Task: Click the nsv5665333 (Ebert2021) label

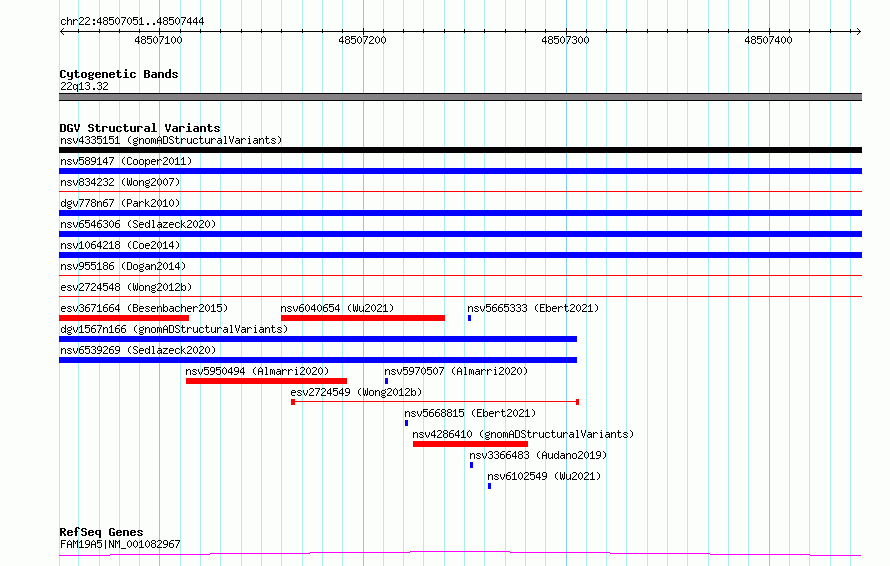Action: pos(533,308)
